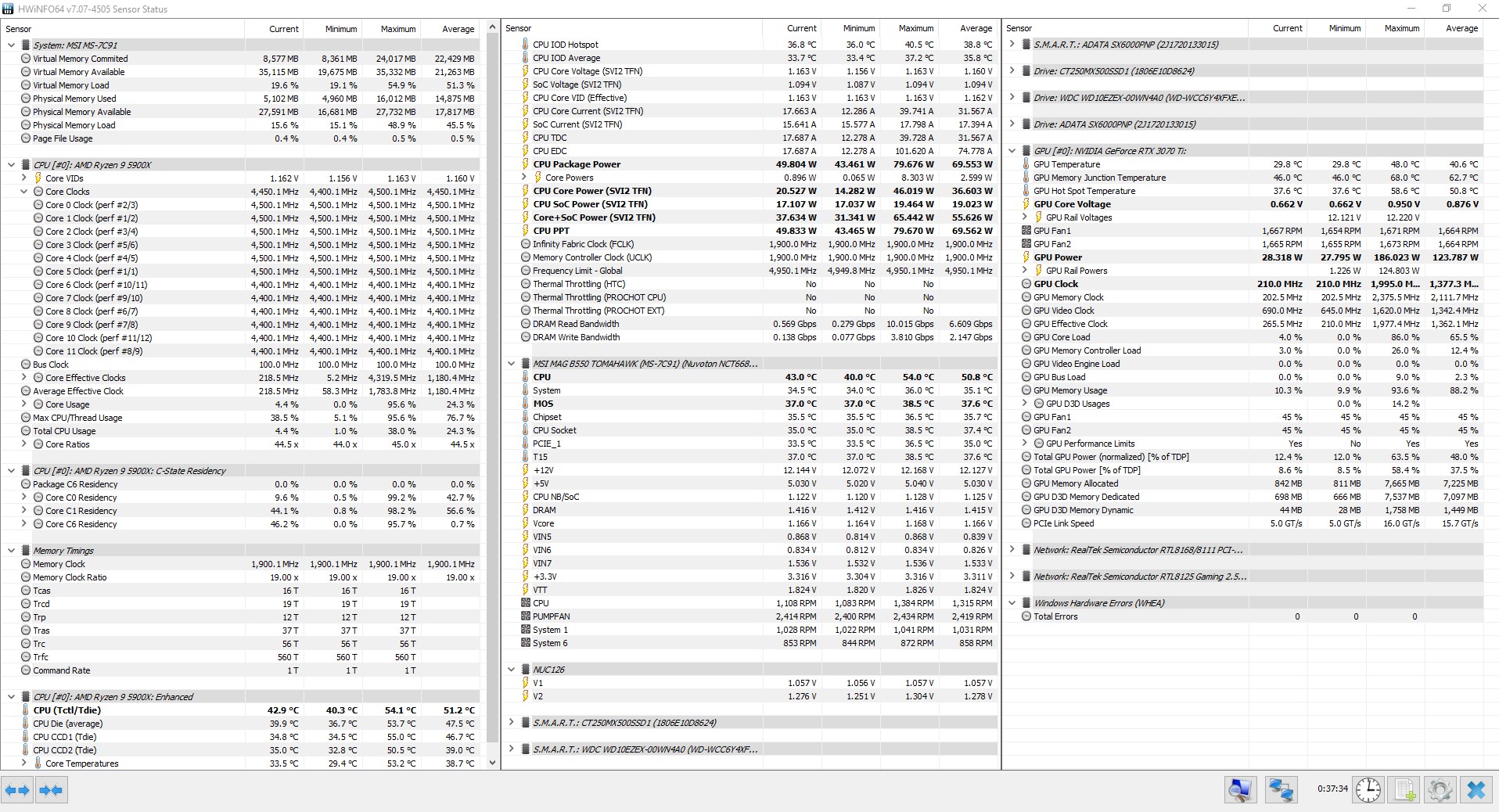Select the Thermal Throttling (HTC) row
Image resolution: width=1499 pixels, height=812 pixels.
tap(749, 284)
